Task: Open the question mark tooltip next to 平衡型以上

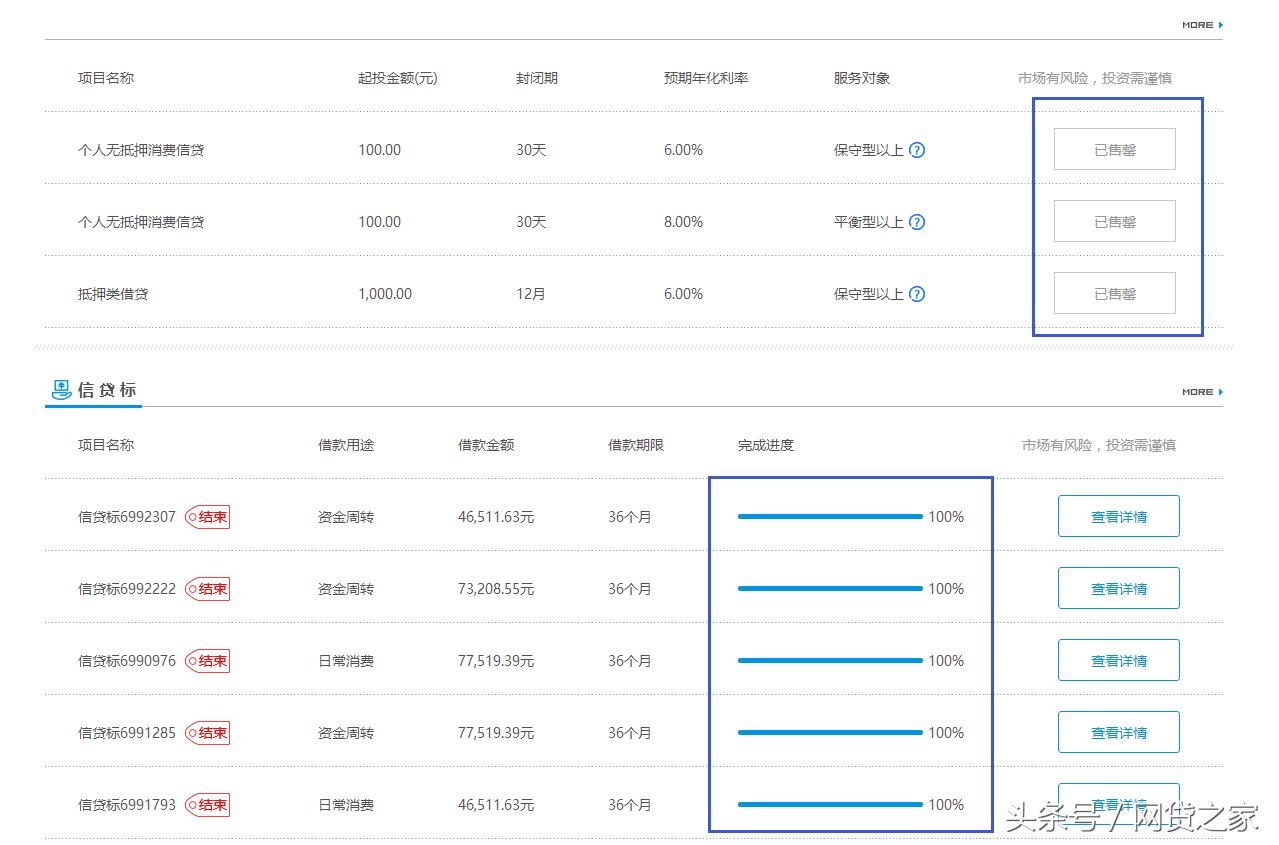Action: (x=916, y=222)
